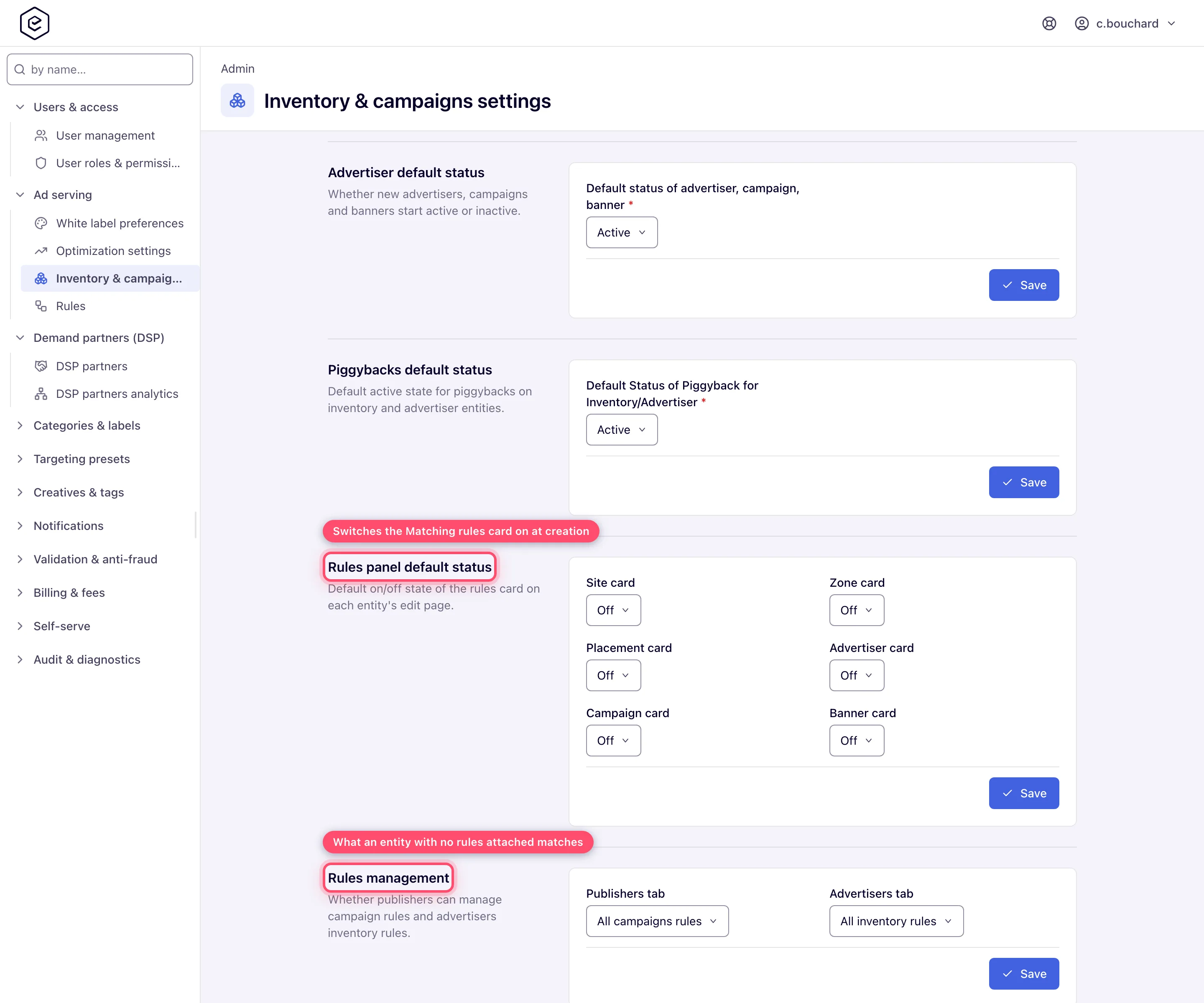Viewport: 1204px width, 1003px height.
Task: Click the trend arrow icon for Optimization settings
Action: [x=41, y=251]
